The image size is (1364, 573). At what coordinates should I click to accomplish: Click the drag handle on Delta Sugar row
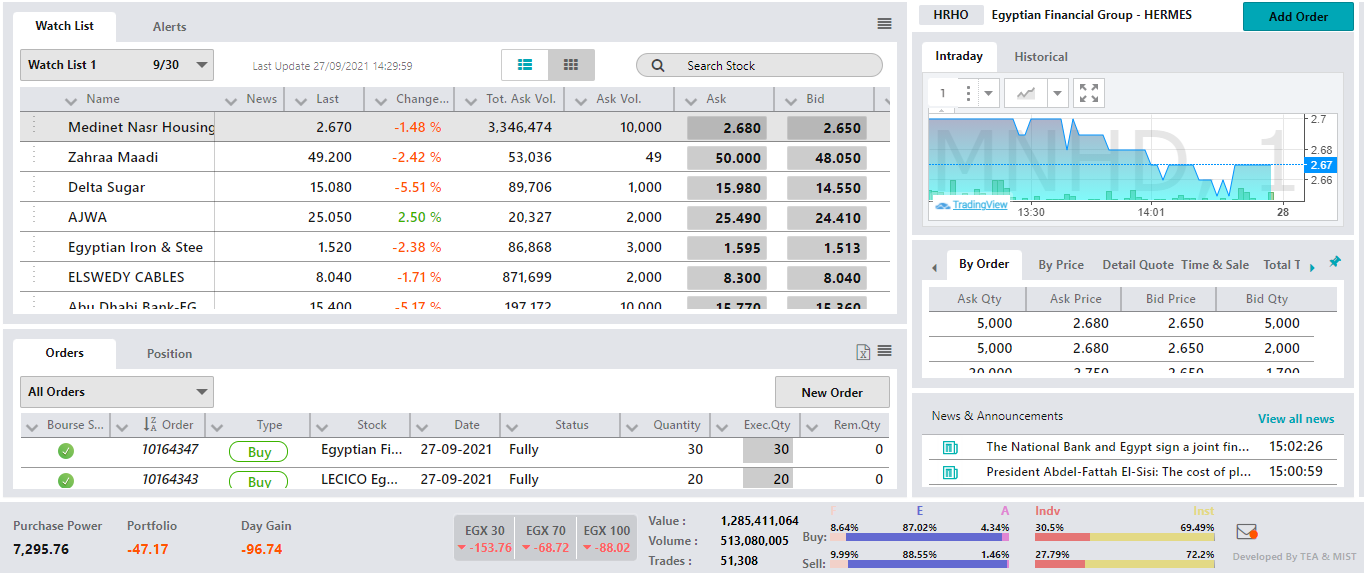[x=32, y=186]
